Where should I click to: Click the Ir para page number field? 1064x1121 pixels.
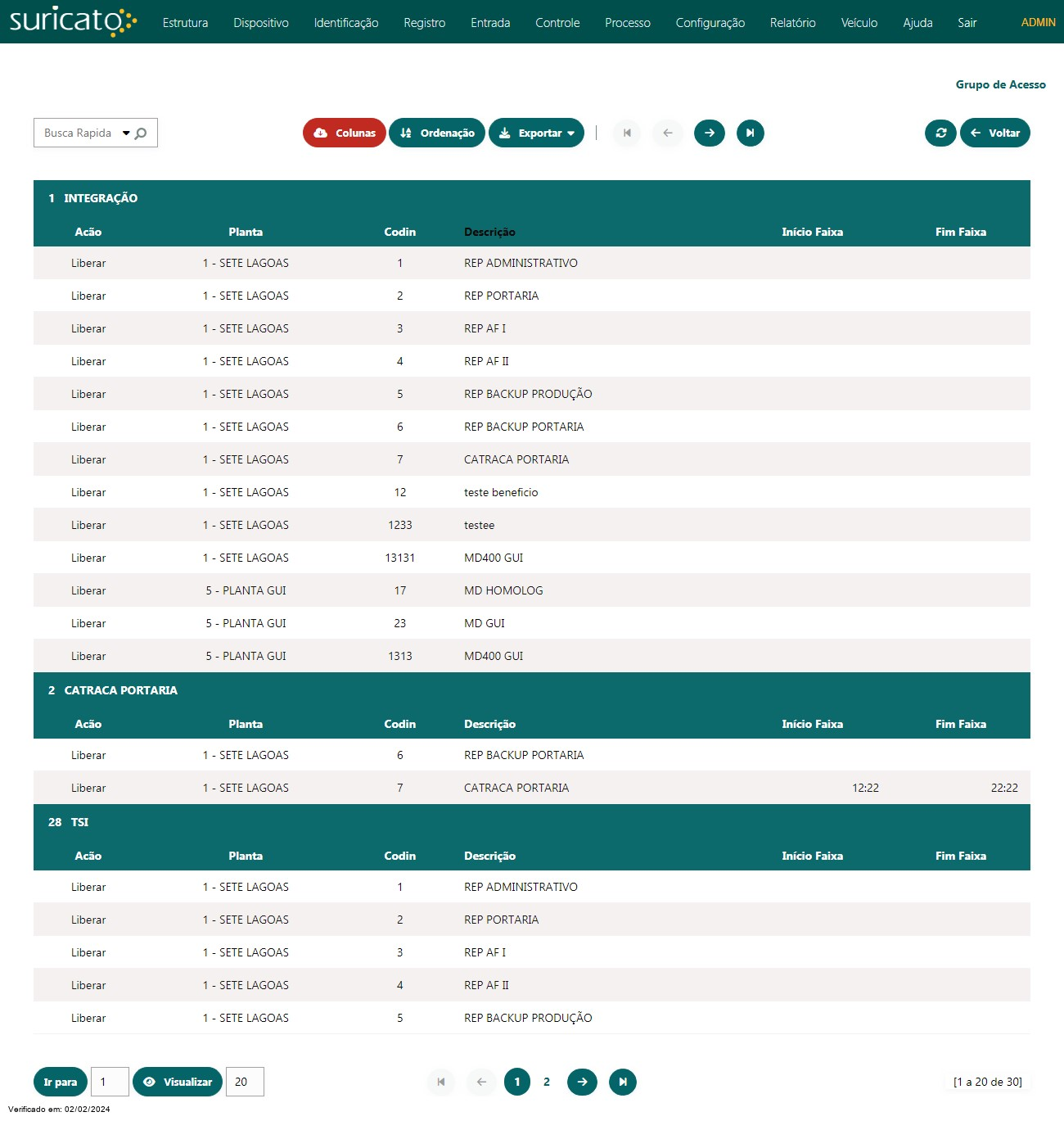tap(110, 1082)
